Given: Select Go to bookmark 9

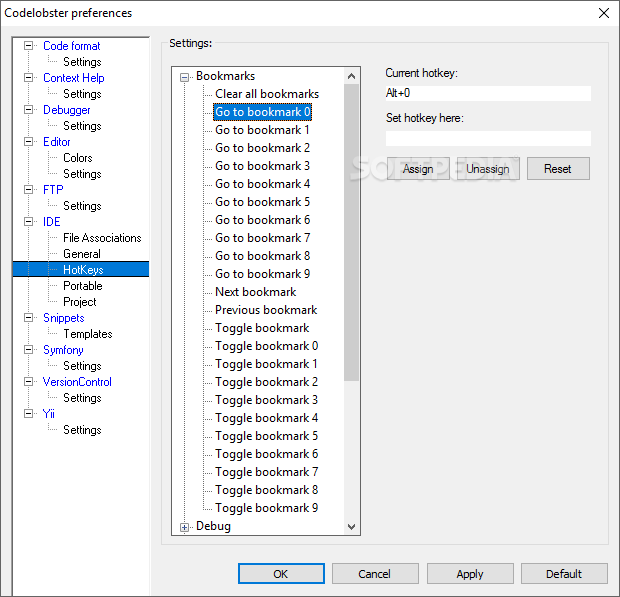Looking at the screenshot, I should point(263,274).
